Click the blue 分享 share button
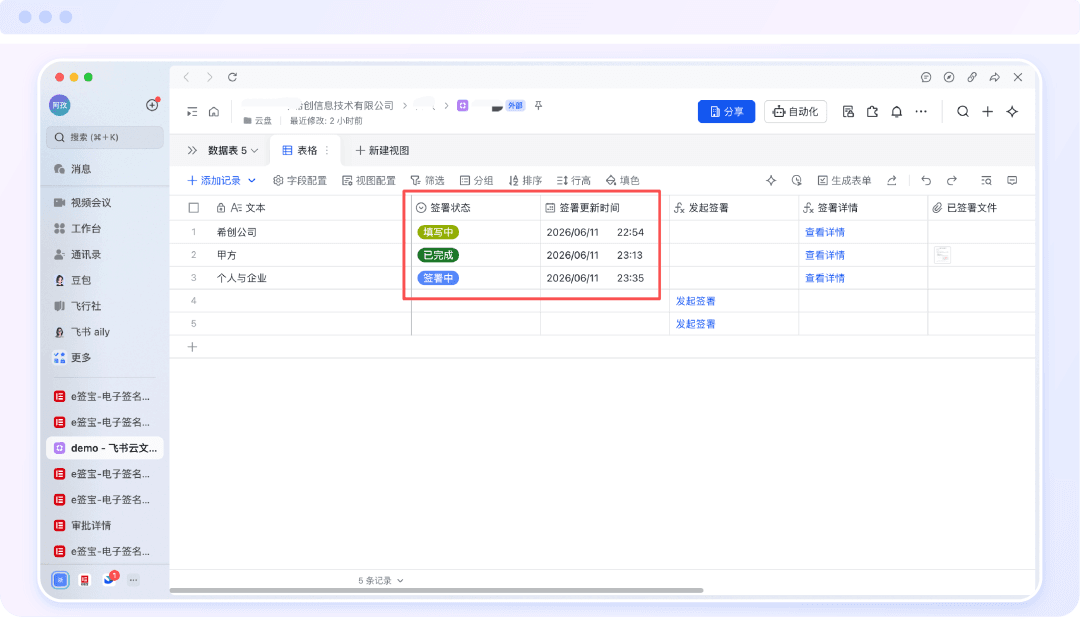The image size is (1080, 626). coord(726,112)
